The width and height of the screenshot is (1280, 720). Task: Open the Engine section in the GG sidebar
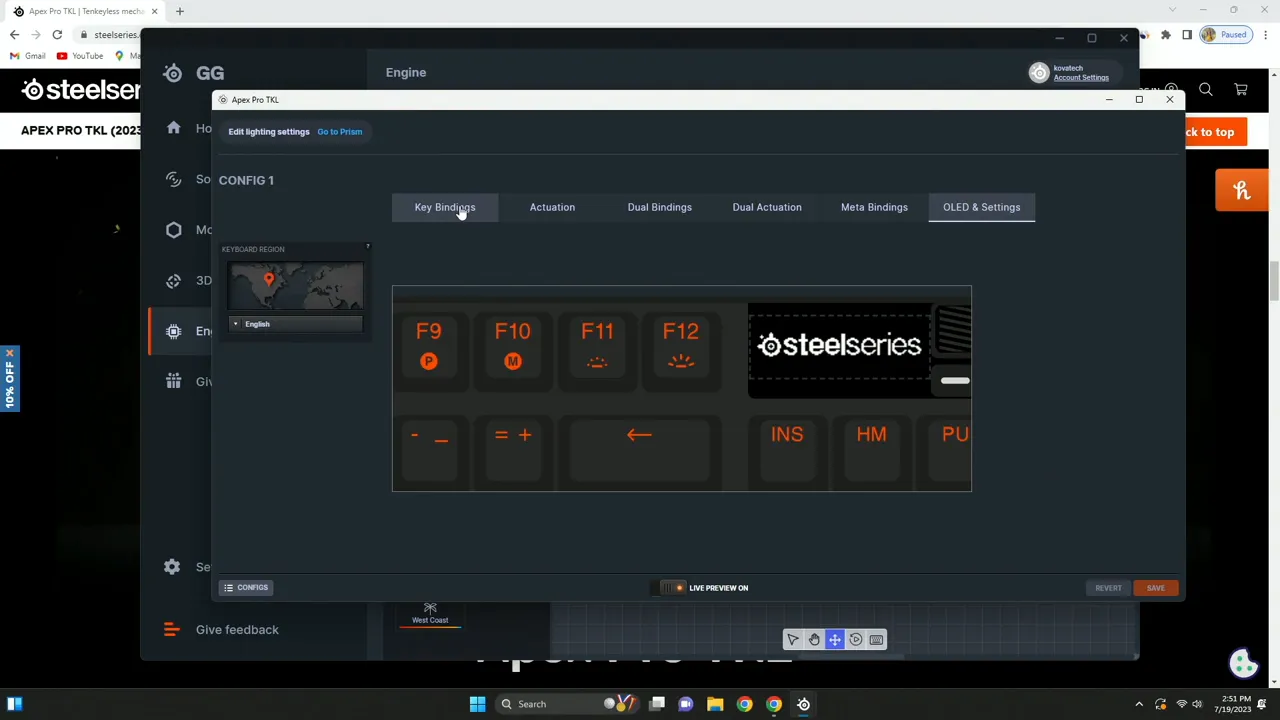pos(173,331)
